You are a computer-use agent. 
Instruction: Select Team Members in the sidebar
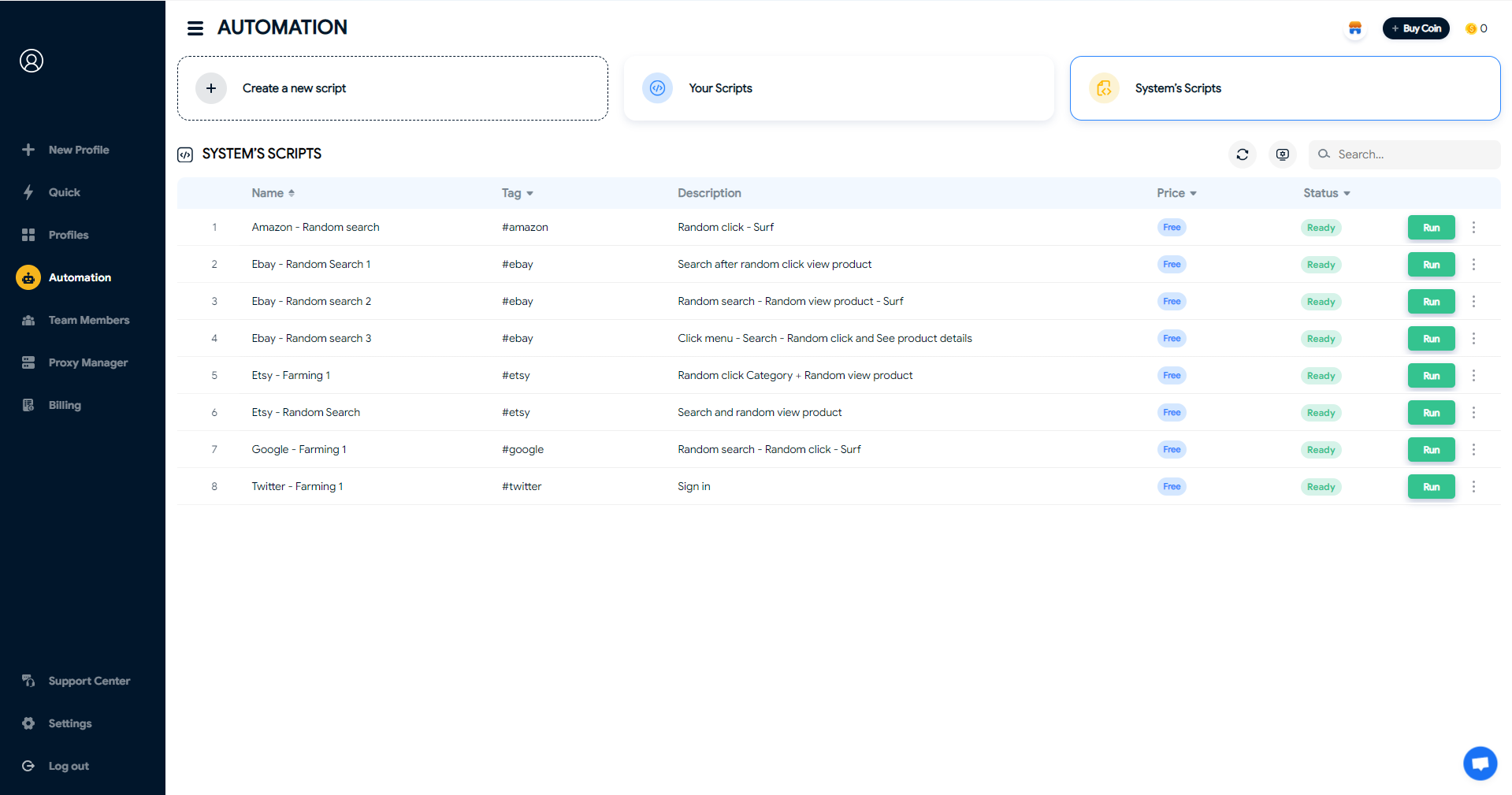pos(89,320)
